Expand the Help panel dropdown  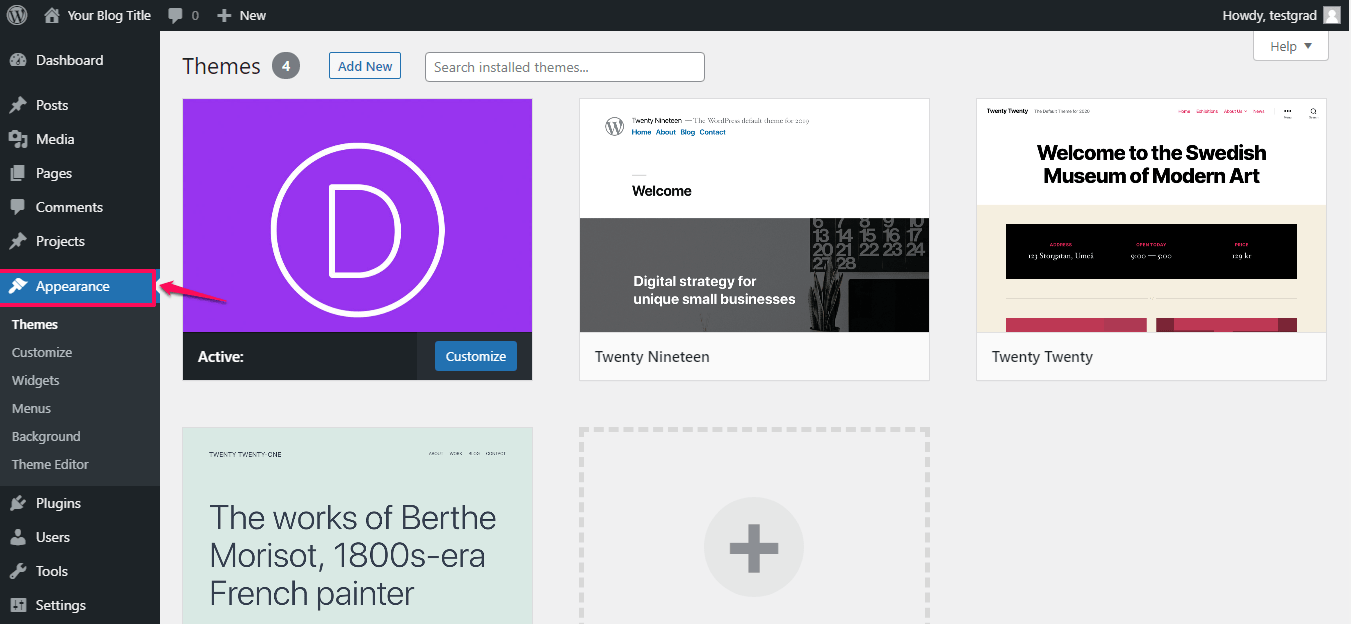[1290, 45]
